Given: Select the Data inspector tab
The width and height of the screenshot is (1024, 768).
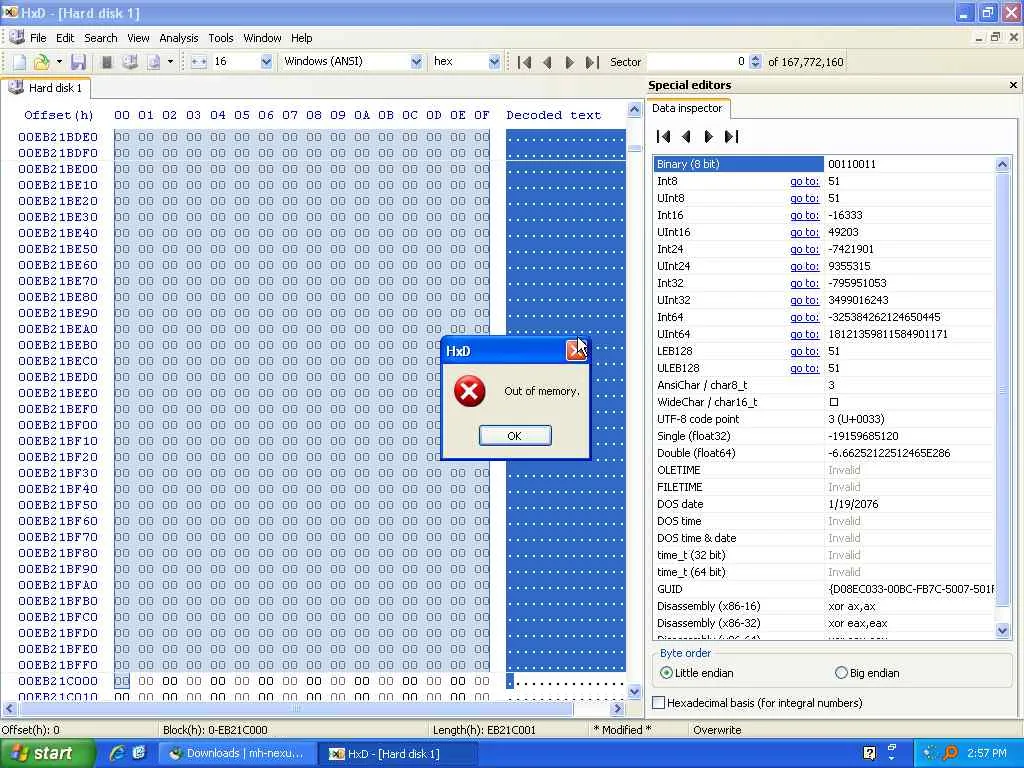Looking at the screenshot, I should 687,108.
